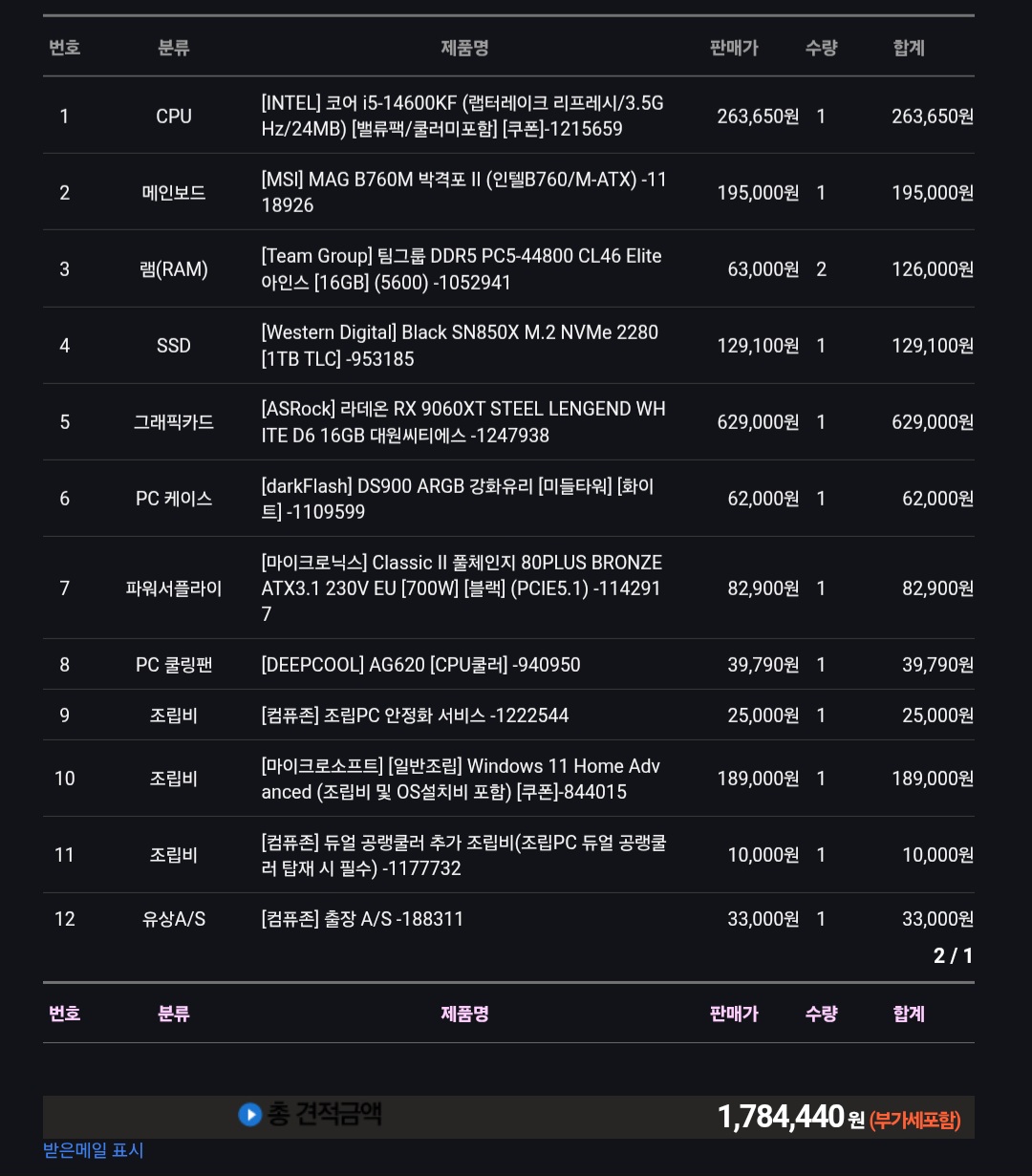Click the total amount 1,784,440 원
1032x1176 pixels.
(791, 1117)
